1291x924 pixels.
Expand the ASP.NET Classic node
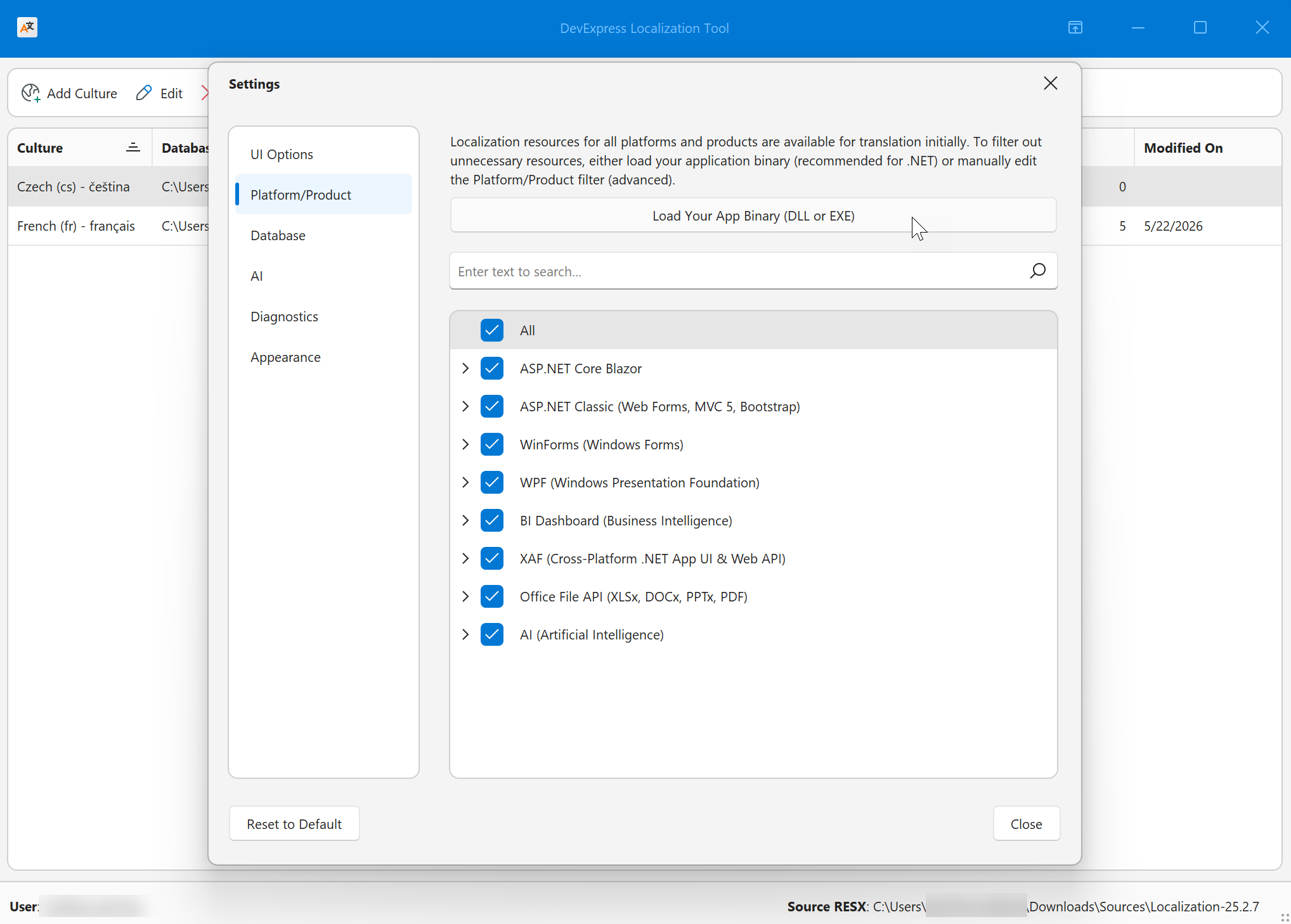coord(465,406)
